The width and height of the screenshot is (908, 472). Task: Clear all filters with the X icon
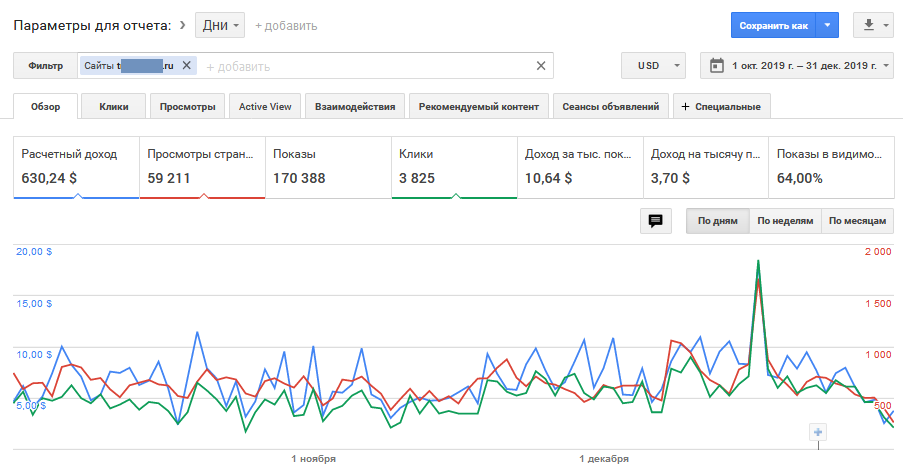(x=541, y=66)
